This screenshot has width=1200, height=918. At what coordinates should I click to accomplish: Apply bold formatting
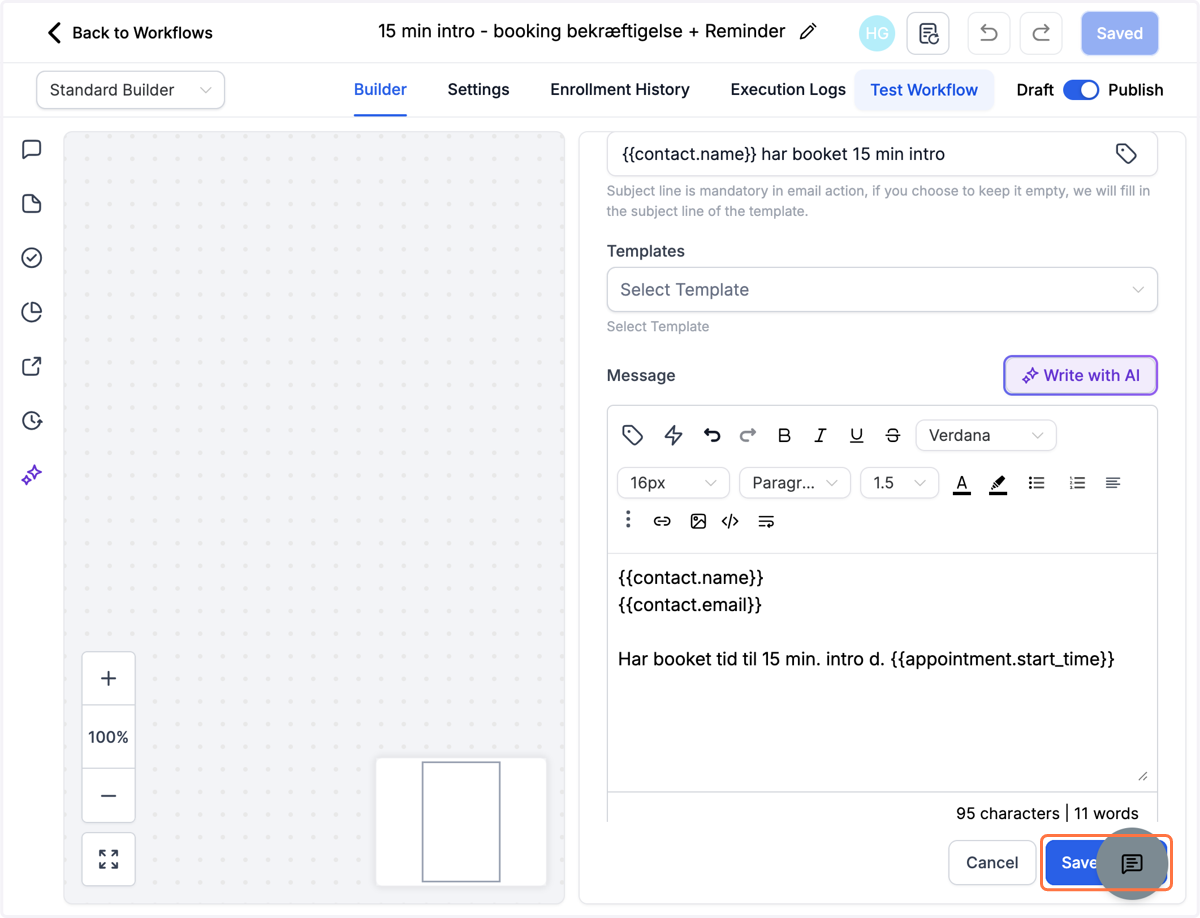point(784,435)
